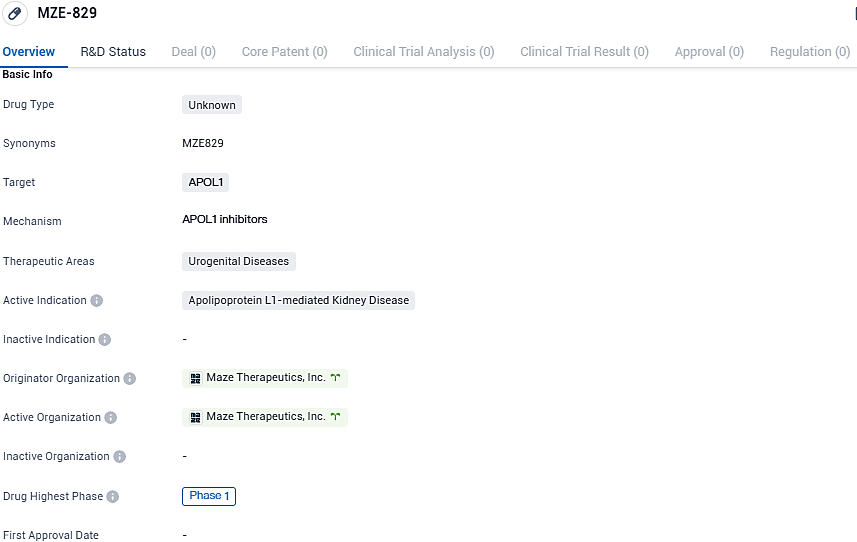857x542 pixels.
Task: Click the info icon next to Drug Highest Phase
Action: tap(113, 497)
